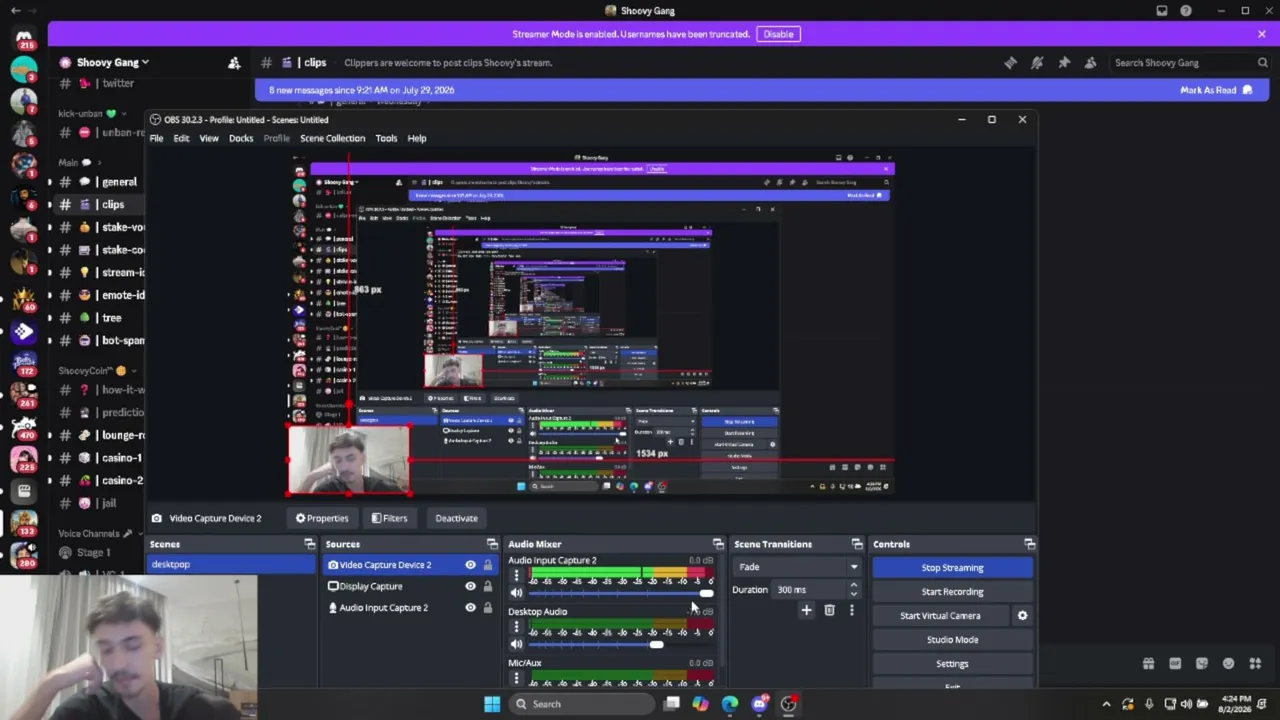Image resolution: width=1280 pixels, height=720 pixels.
Task: Open the OBS Tools menu
Action: click(386, 138)
